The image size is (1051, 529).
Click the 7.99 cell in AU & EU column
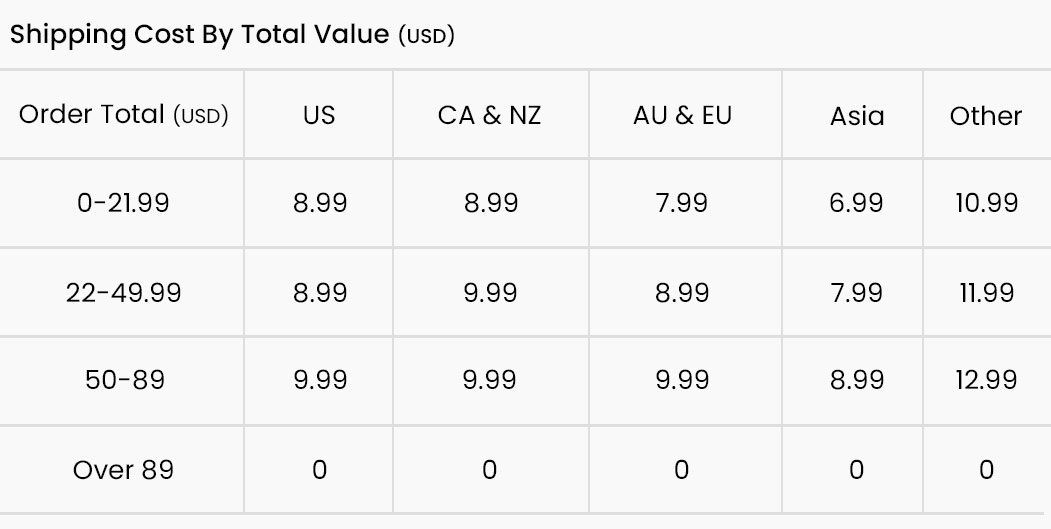tap(681, 203)
